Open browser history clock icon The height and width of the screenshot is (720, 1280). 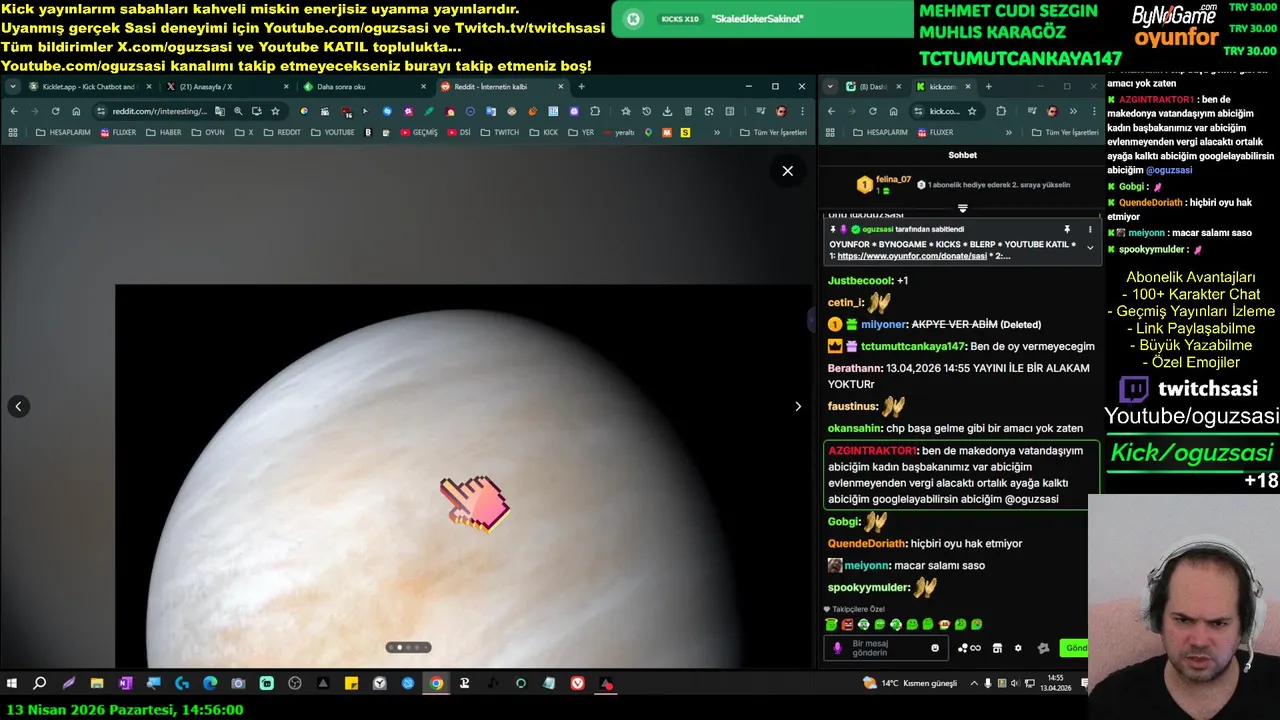pyautogui.click(x=646, y=111)
